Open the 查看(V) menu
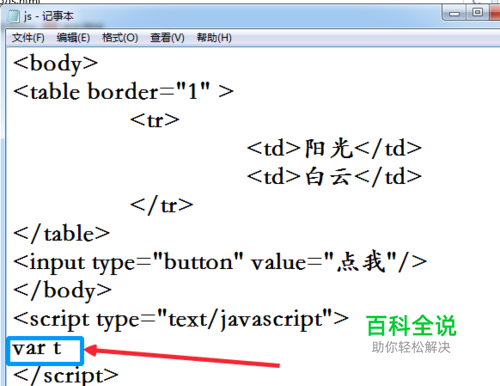 (167, 38)
